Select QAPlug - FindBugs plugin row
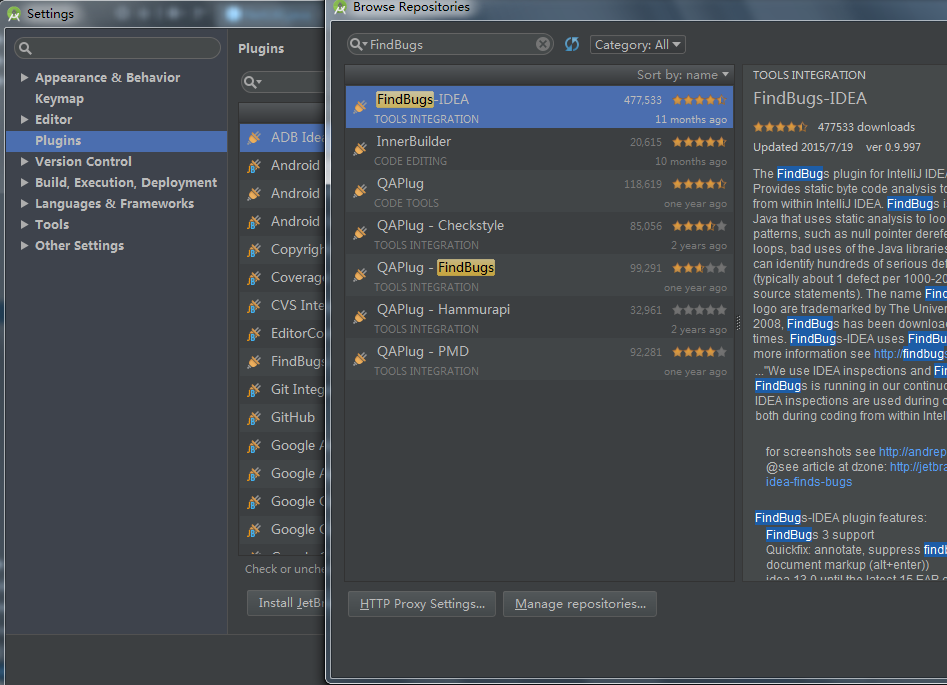The width and height of the screenshot is (947, 685). coord(539,275)
